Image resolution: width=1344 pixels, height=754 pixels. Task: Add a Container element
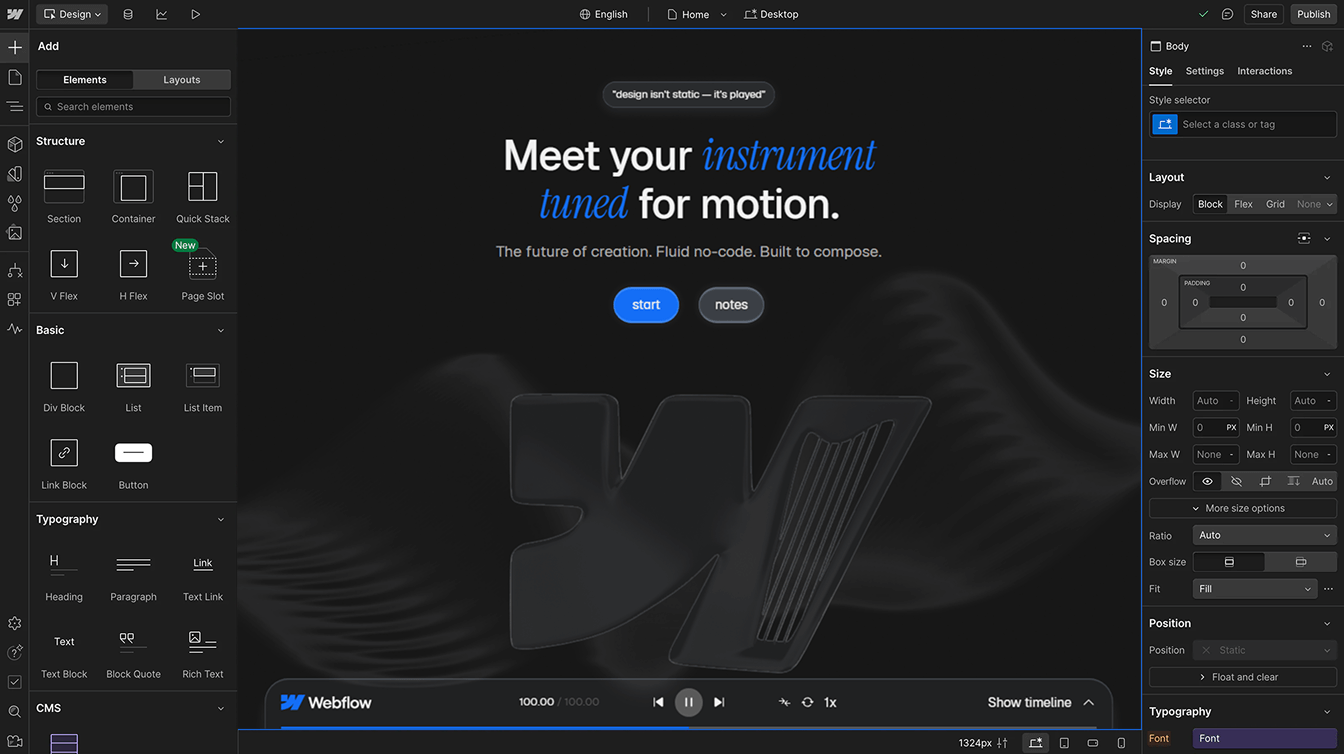(x=133, y=197)
